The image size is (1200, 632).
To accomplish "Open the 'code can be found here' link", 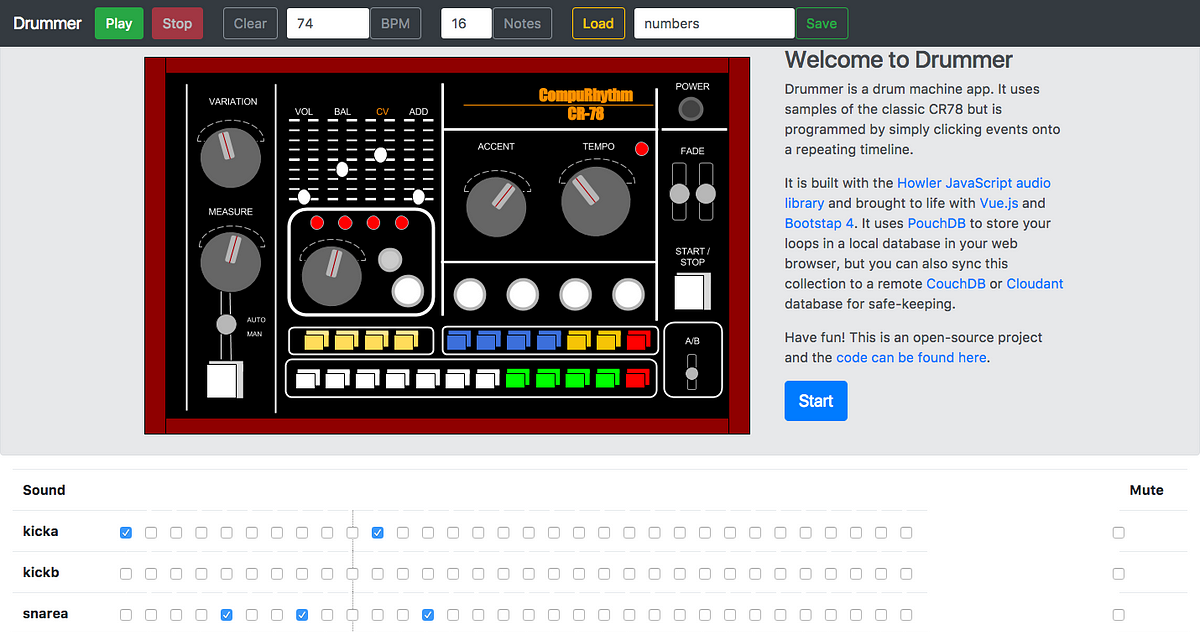I will click(911, 357).
